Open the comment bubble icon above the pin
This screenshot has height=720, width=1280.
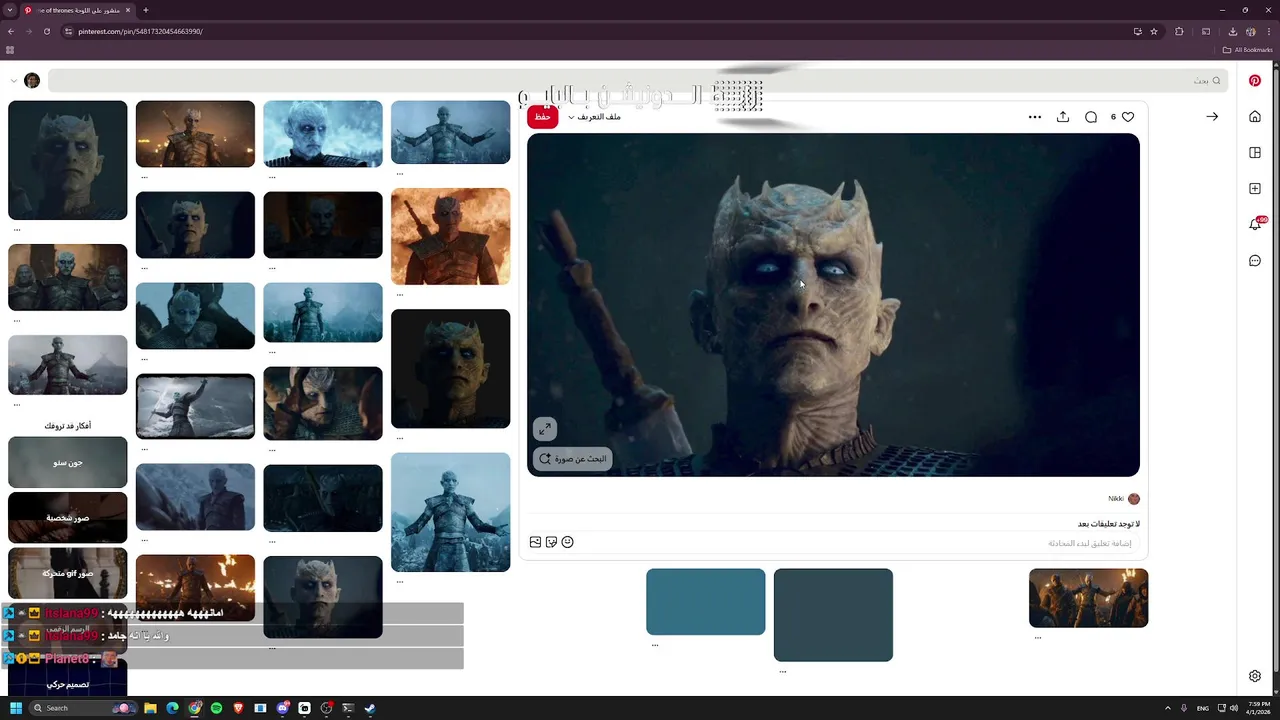[x=1091, y=117]
